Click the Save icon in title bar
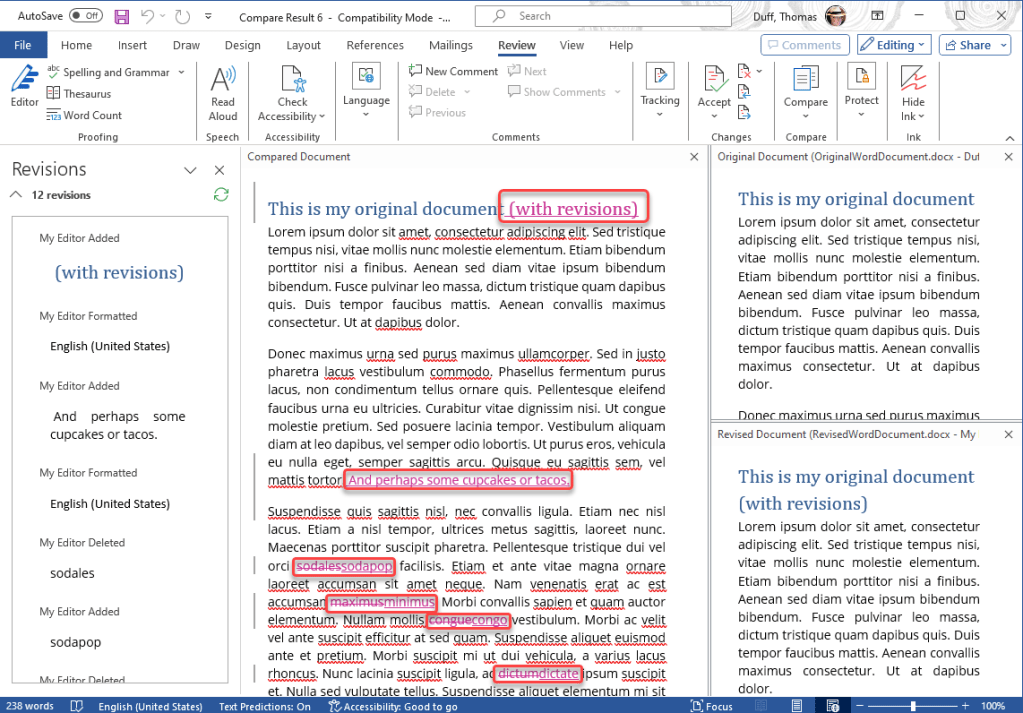Viewport: 1023px width, 713px height. [122, 16]
